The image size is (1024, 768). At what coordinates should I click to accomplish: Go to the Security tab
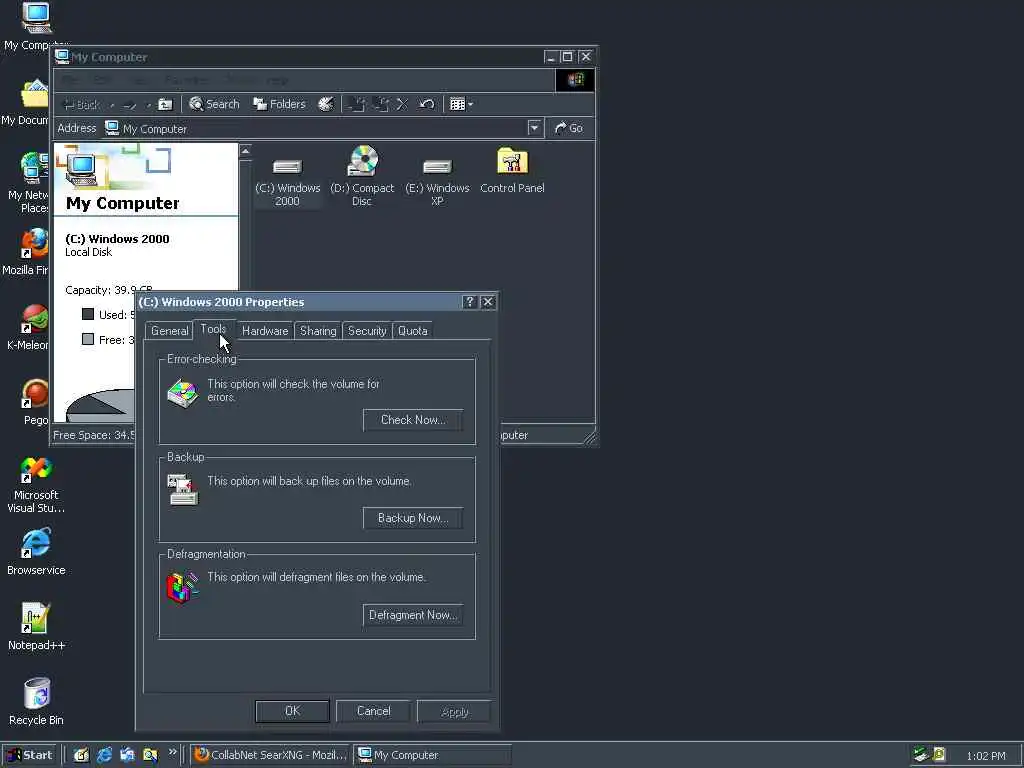[367, 331]
